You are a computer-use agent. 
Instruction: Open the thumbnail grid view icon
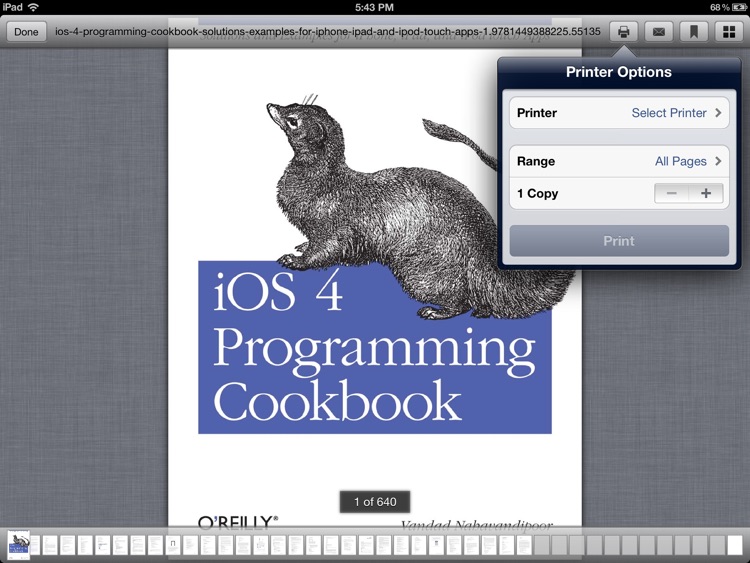[729, 32]
